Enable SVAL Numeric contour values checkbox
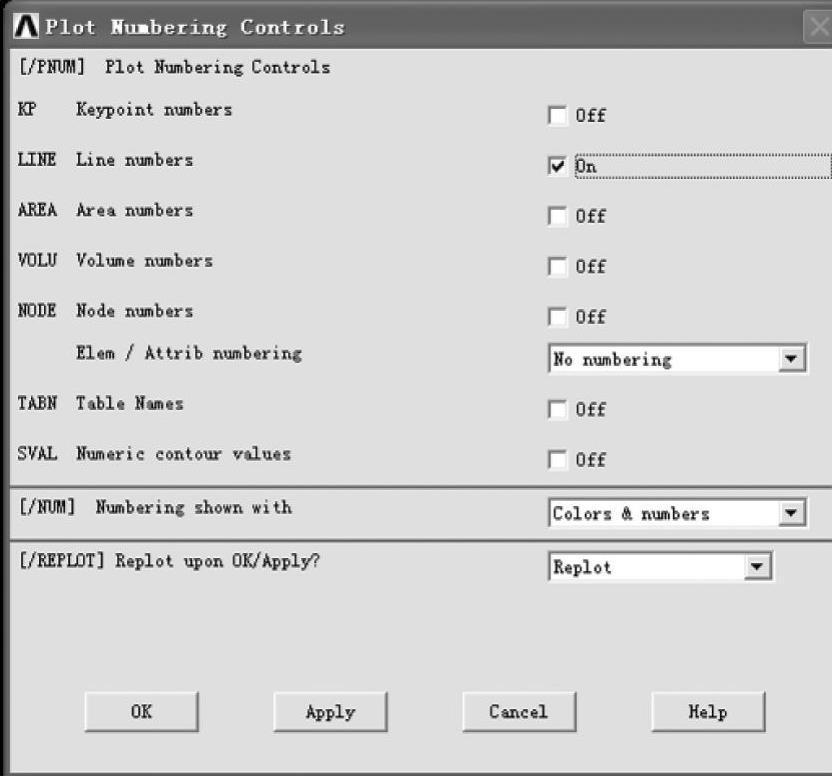 pyautogui.click(x=557, y=460)
